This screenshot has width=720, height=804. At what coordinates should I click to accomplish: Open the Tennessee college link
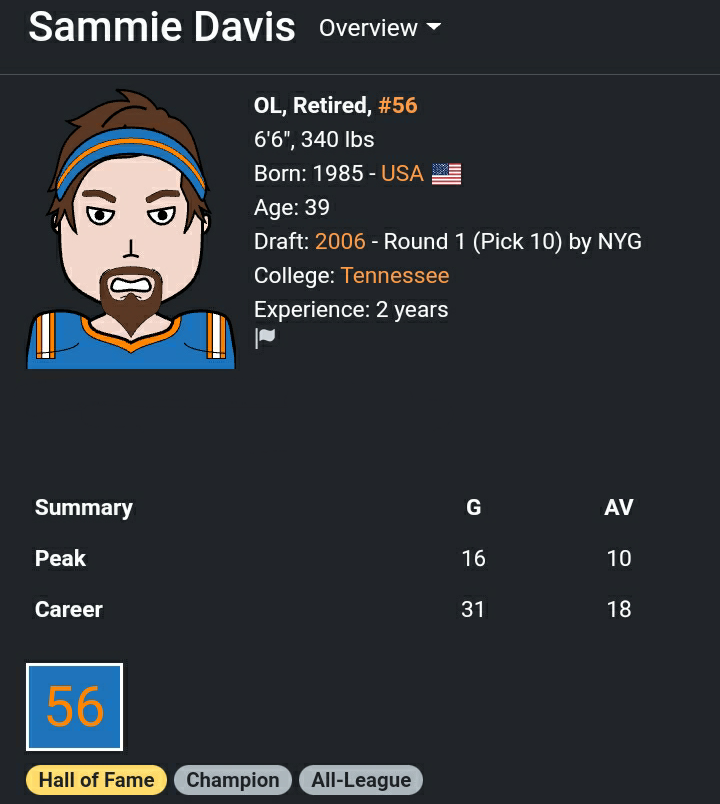pos(395,276)
